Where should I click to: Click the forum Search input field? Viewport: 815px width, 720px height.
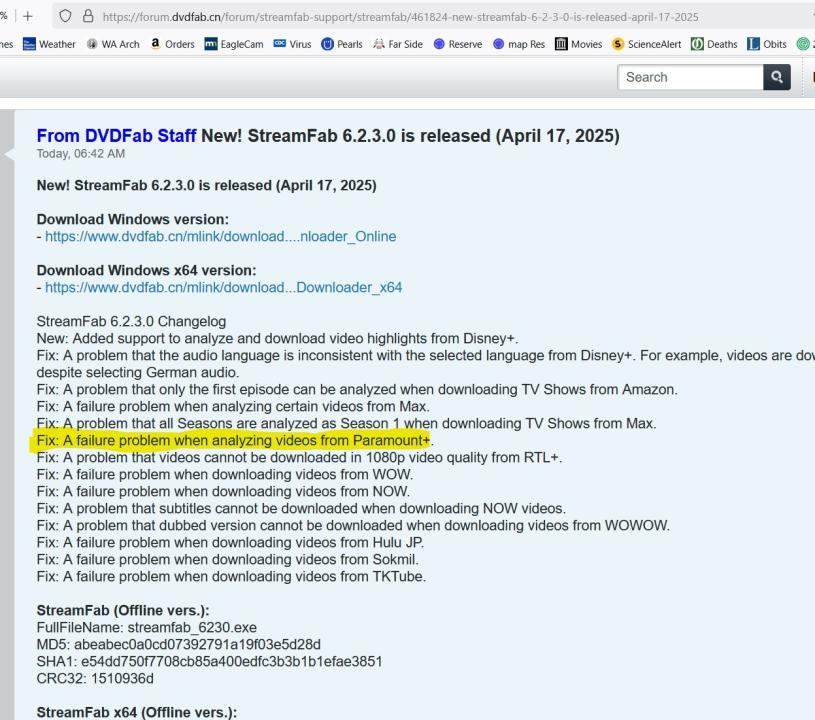690,77
